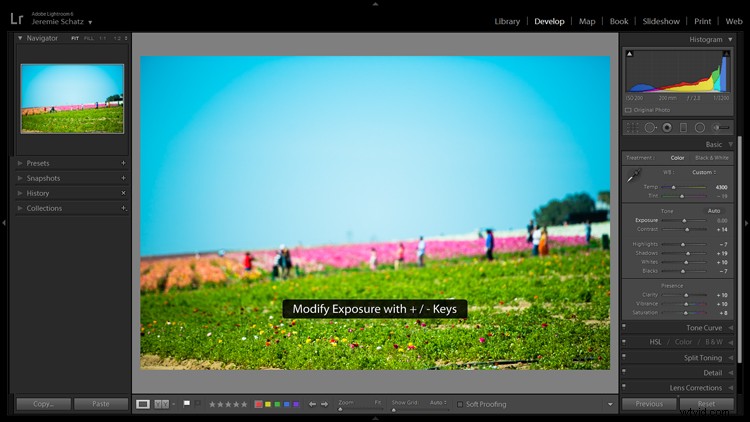Open the WB Custom dropdown
750x422 pixels.
click(x=704, y=172)
